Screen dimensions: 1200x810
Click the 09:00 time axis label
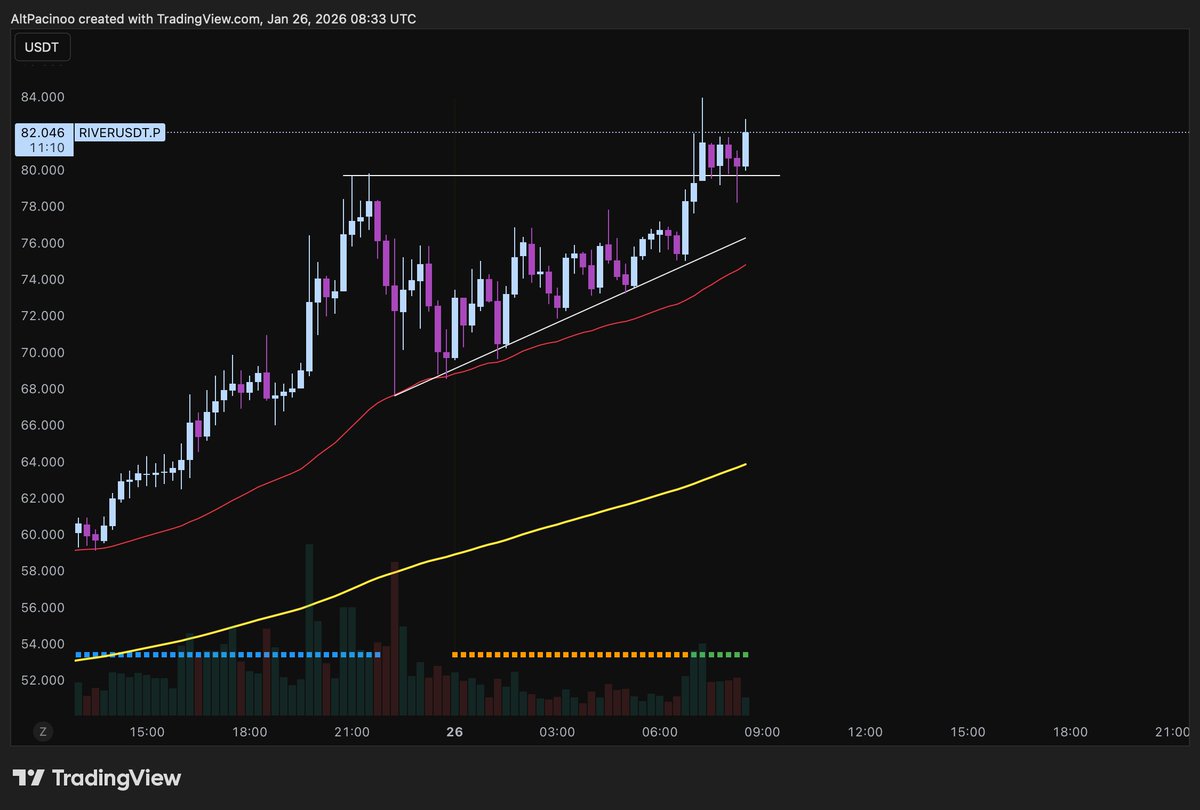(x=762, y=732)
